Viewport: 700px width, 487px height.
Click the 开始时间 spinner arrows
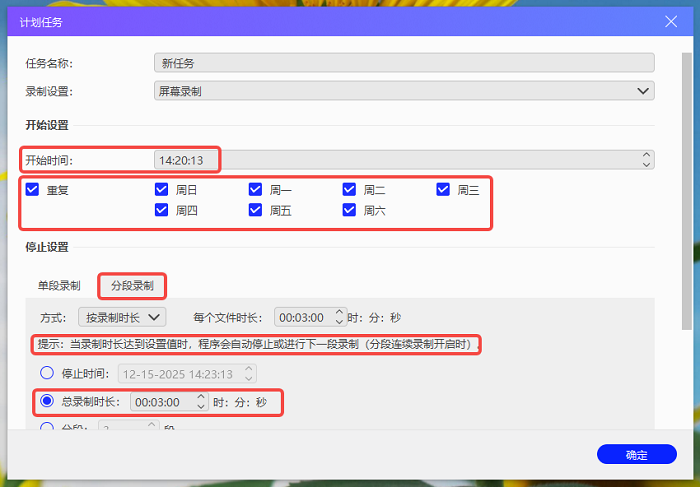(646, 160)
